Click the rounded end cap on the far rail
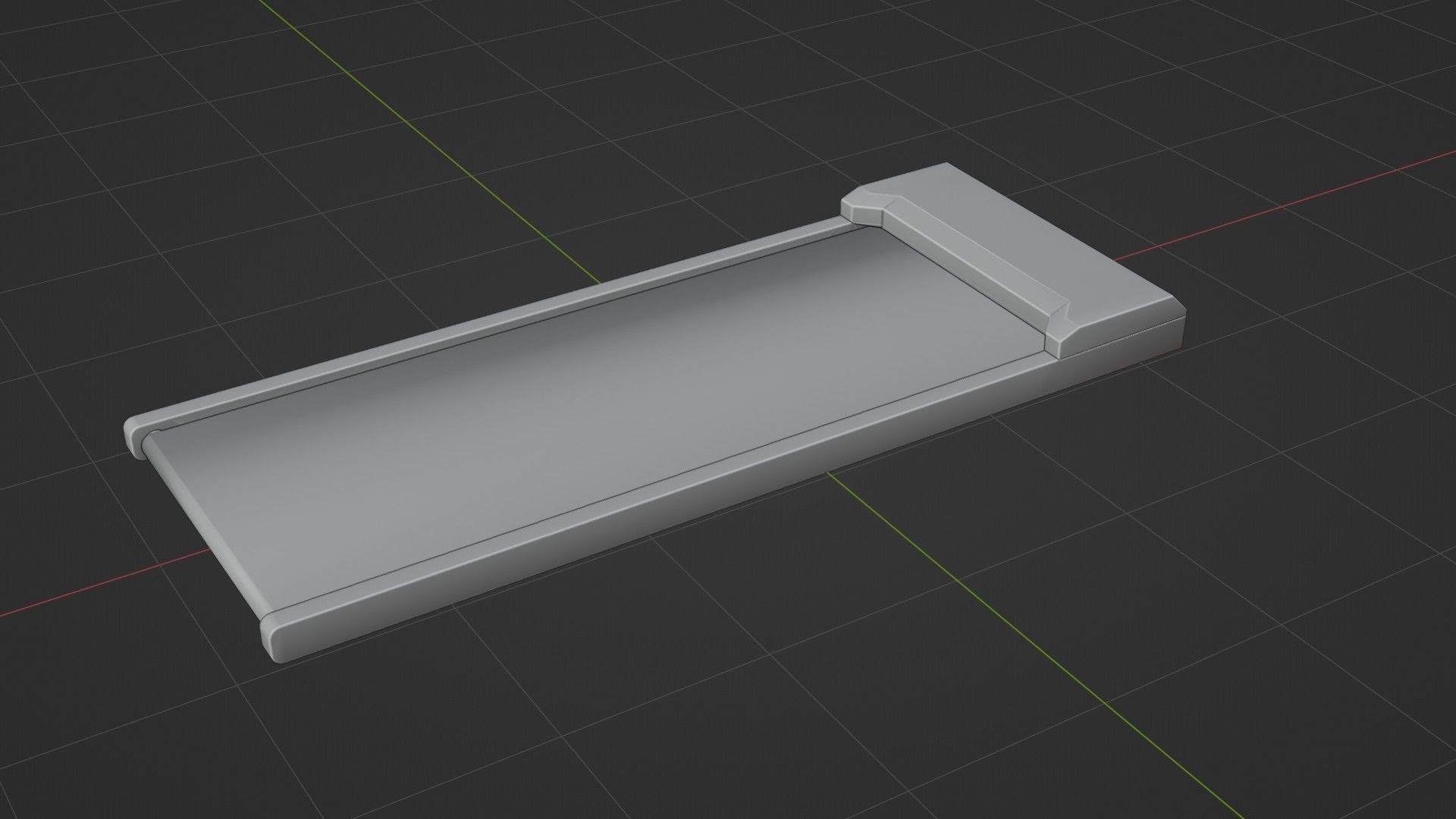Viewport: 1456px width, 819px height. coord(135,437)
